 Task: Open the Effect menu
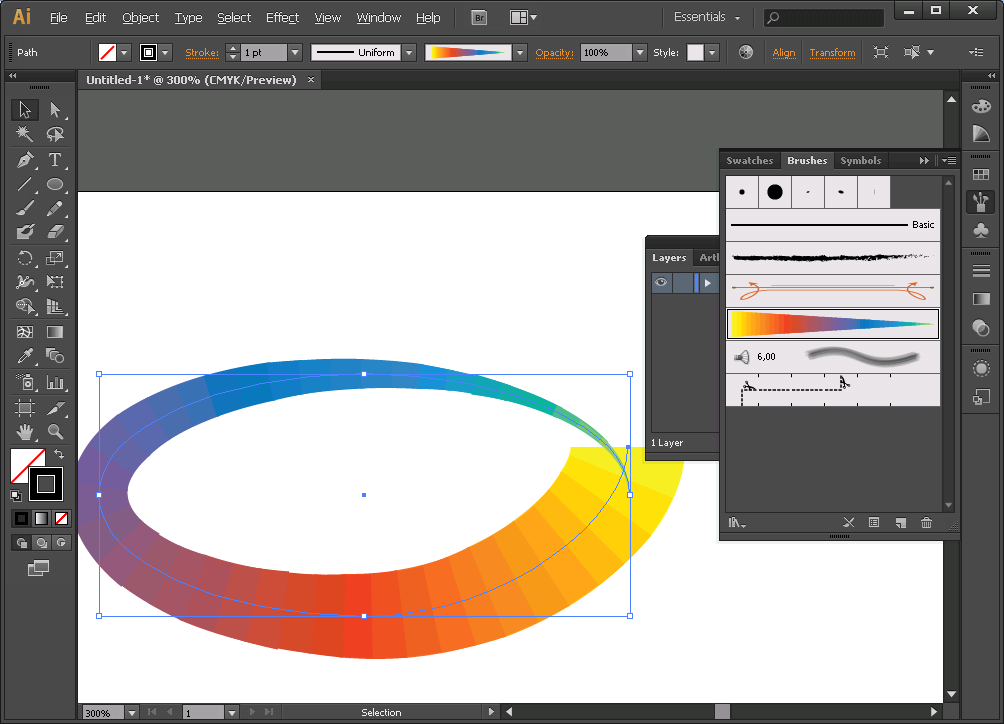click(282, 18)
